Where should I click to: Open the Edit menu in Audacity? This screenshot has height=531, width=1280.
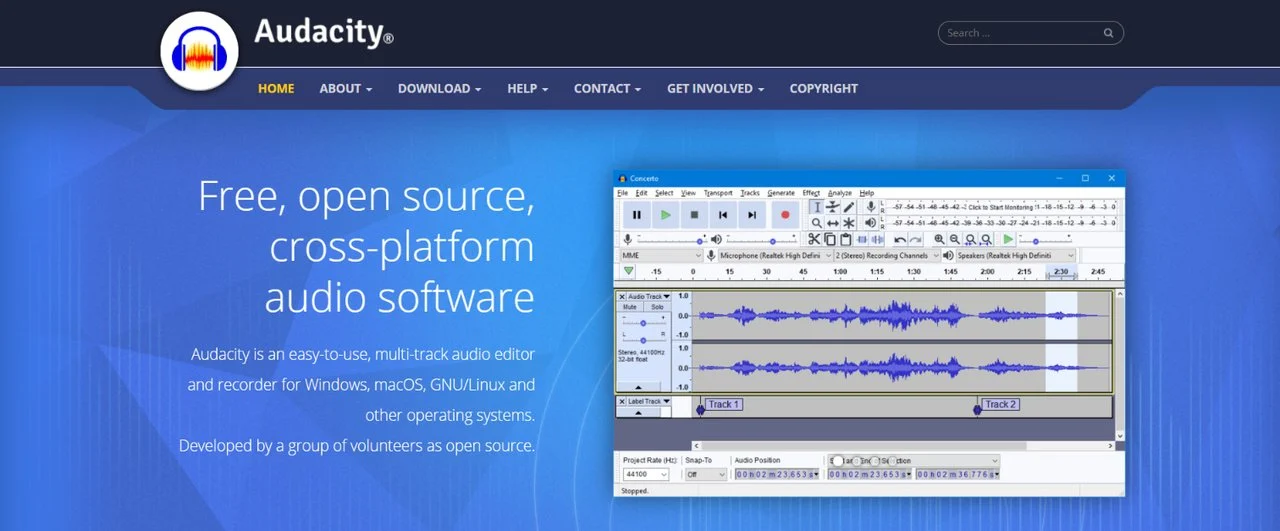[x=641, y=193]
